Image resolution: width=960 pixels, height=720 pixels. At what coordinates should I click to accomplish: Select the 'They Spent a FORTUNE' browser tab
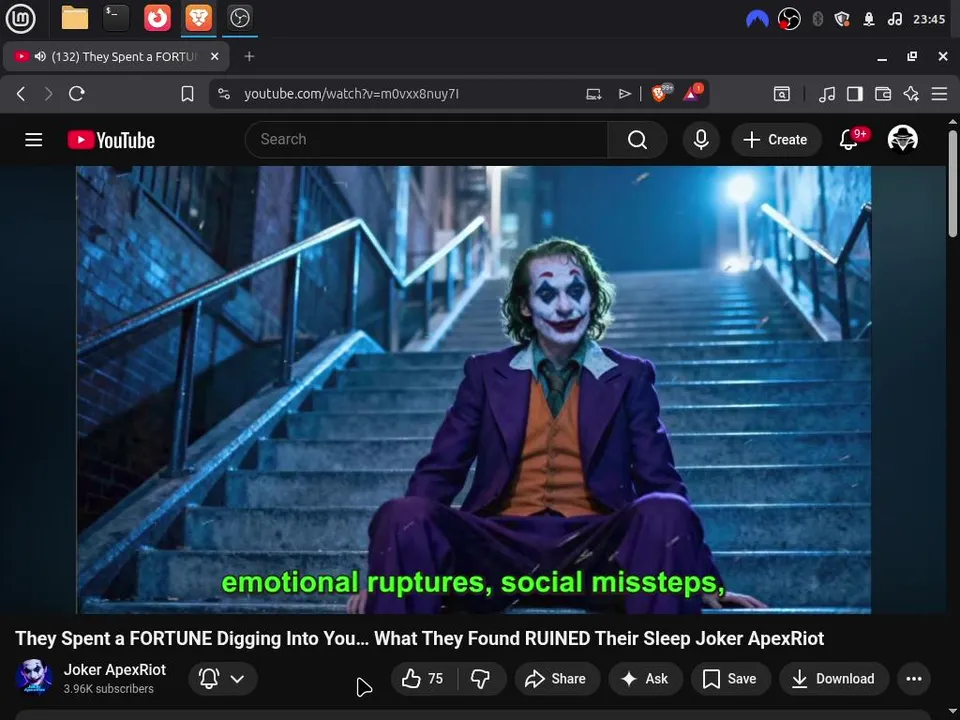pos(116,56)
